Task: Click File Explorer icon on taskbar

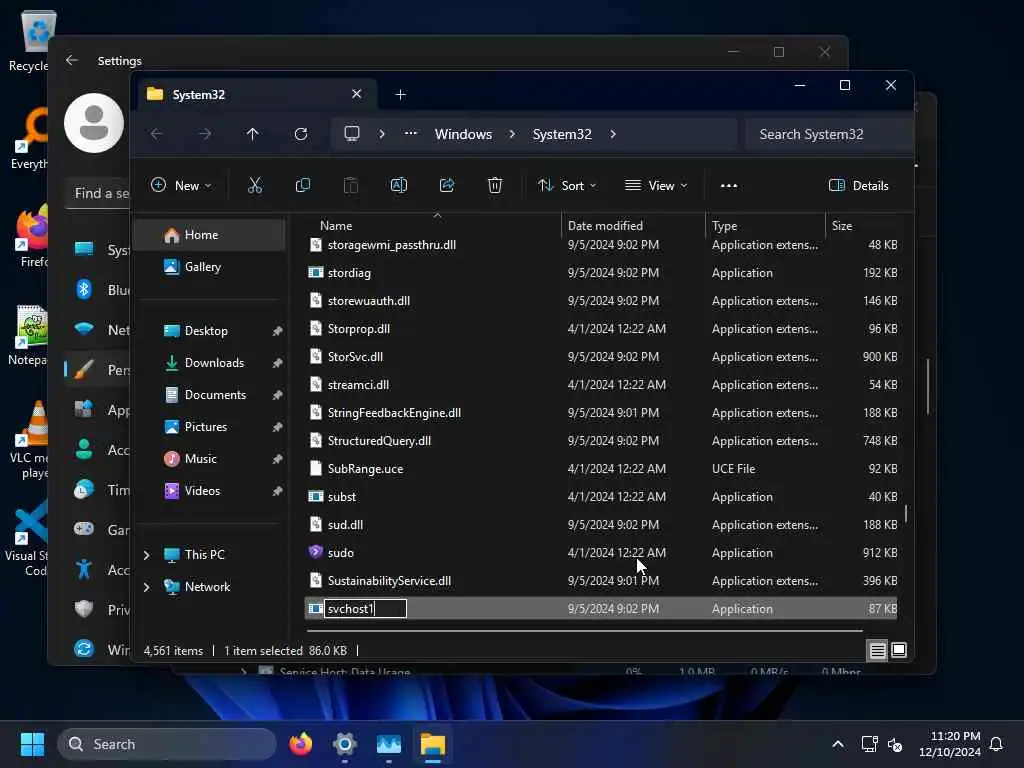Action: 432,744
